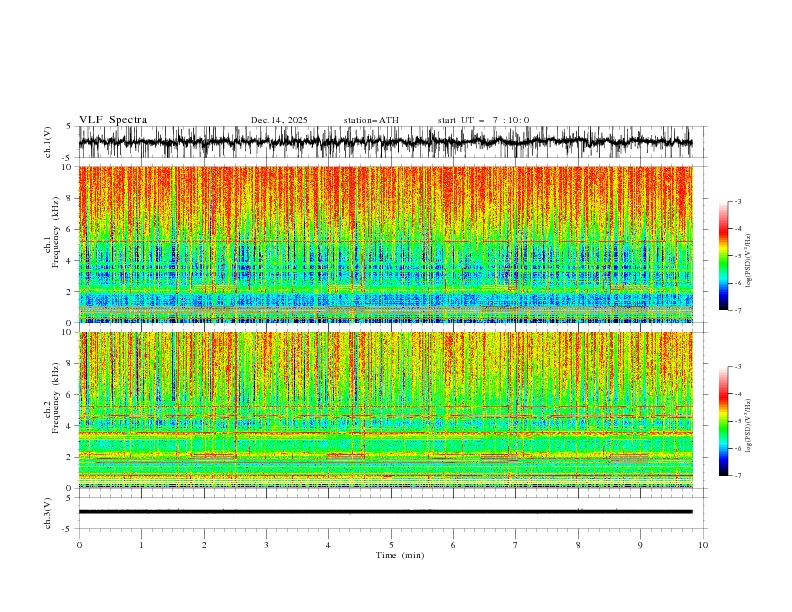Click the "station=ATH" header text
This screenshot has width=792, height=612.
click(x=371, y=120)
